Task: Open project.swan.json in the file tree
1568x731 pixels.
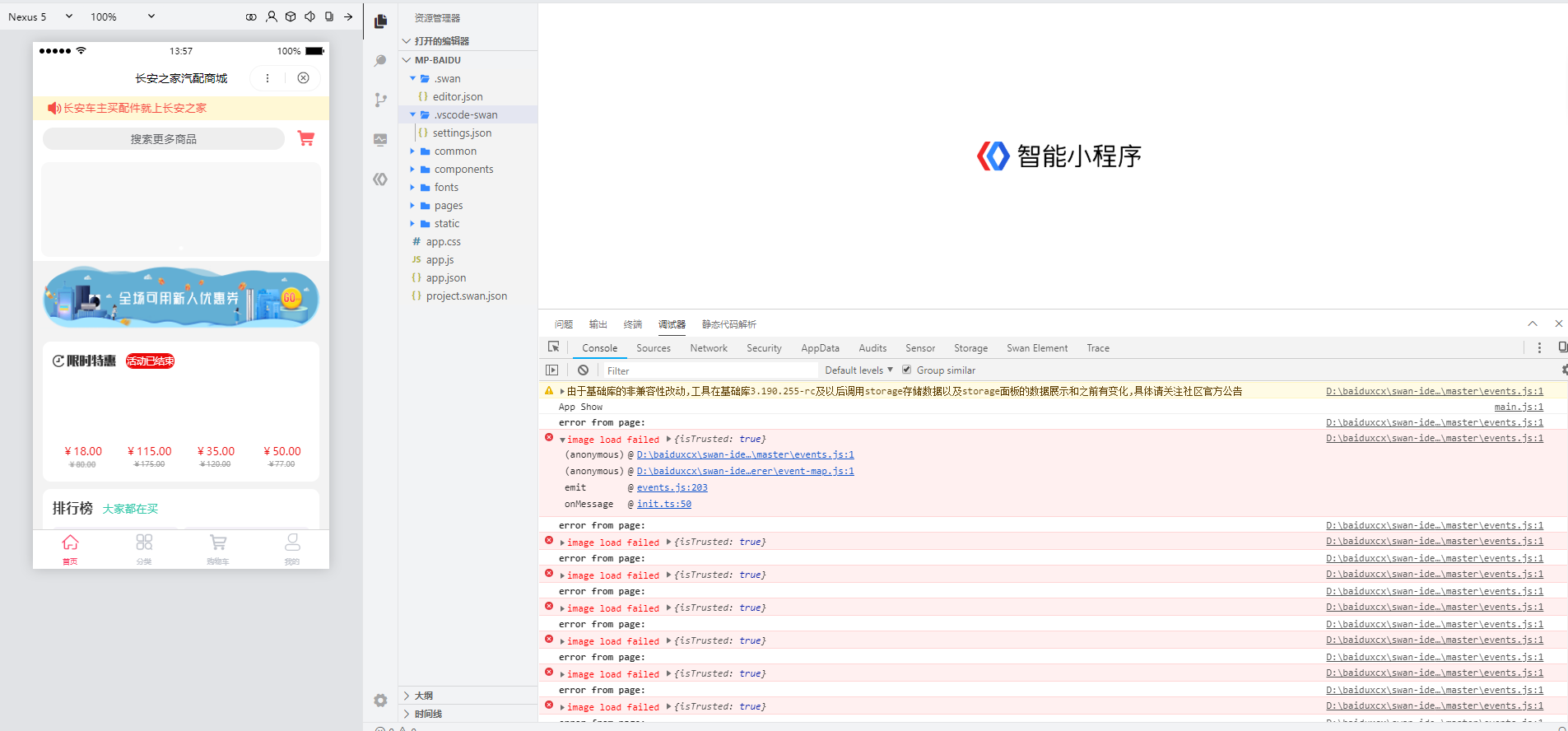Action: click(x=467, y=296)
